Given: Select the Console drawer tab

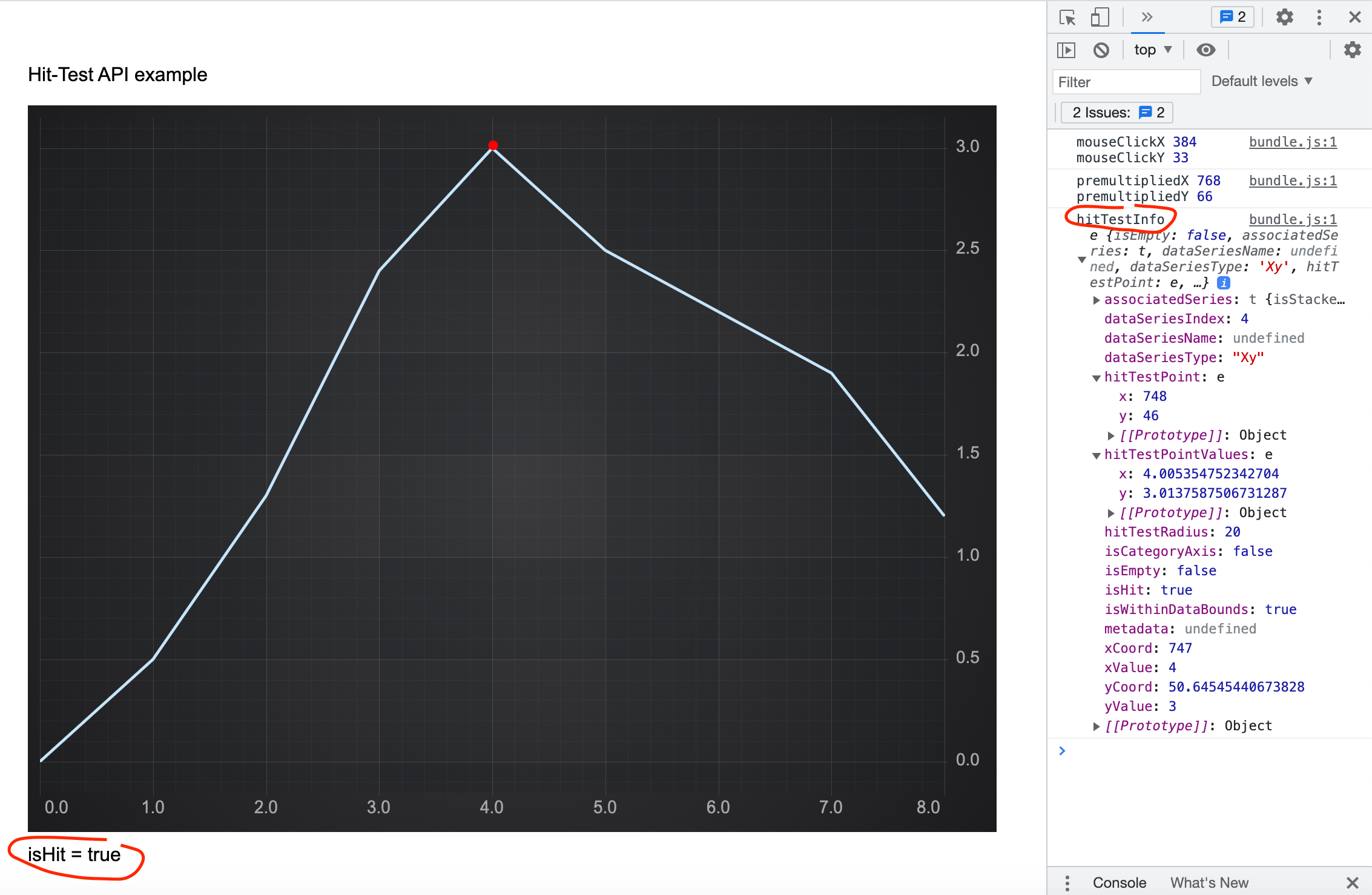Looking at the screenshot, I should pos(1119,882).
